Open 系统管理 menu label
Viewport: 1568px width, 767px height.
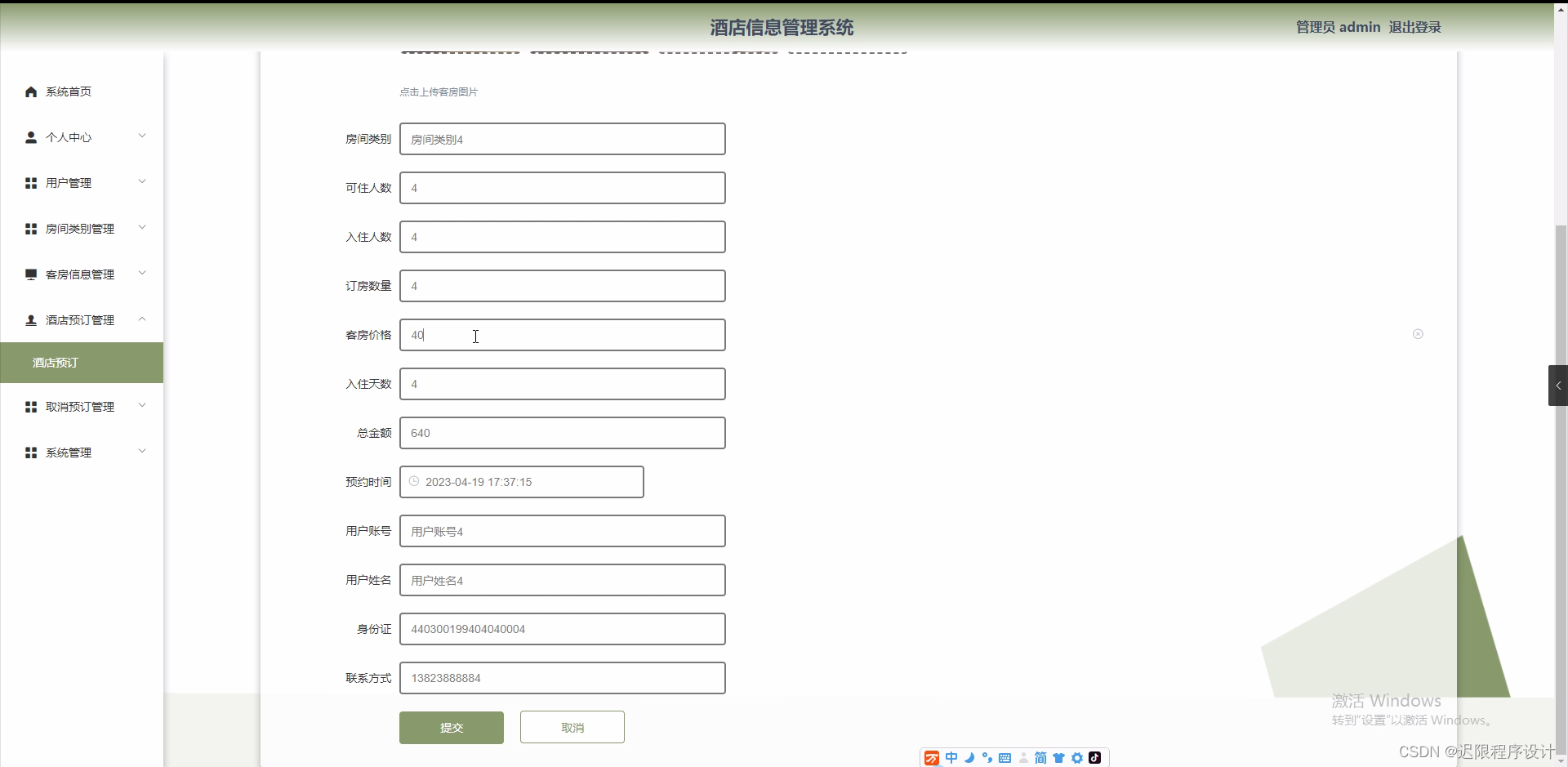pyautogui.click(x=69, y=453)
